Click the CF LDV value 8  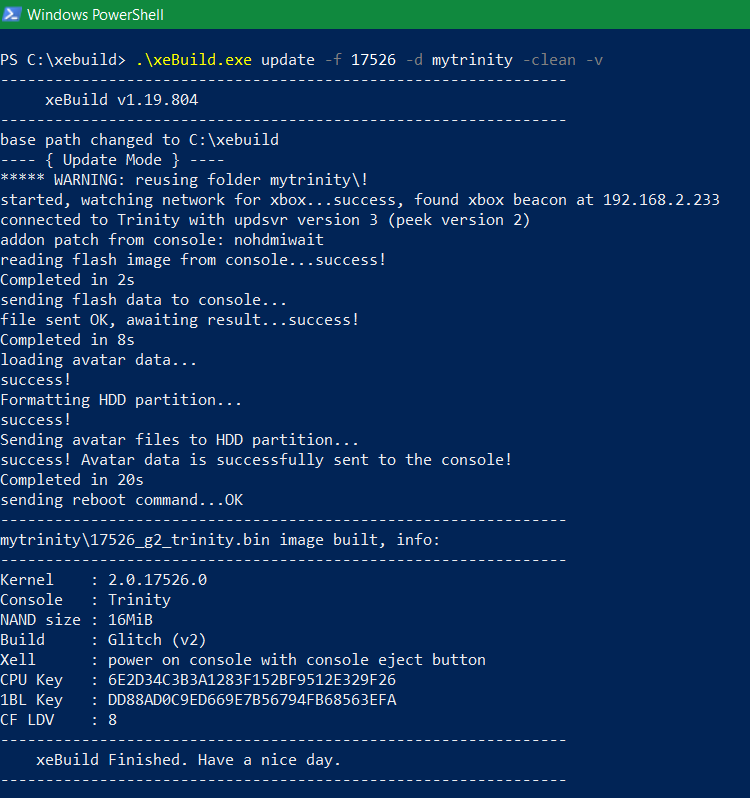coord(112,720)
